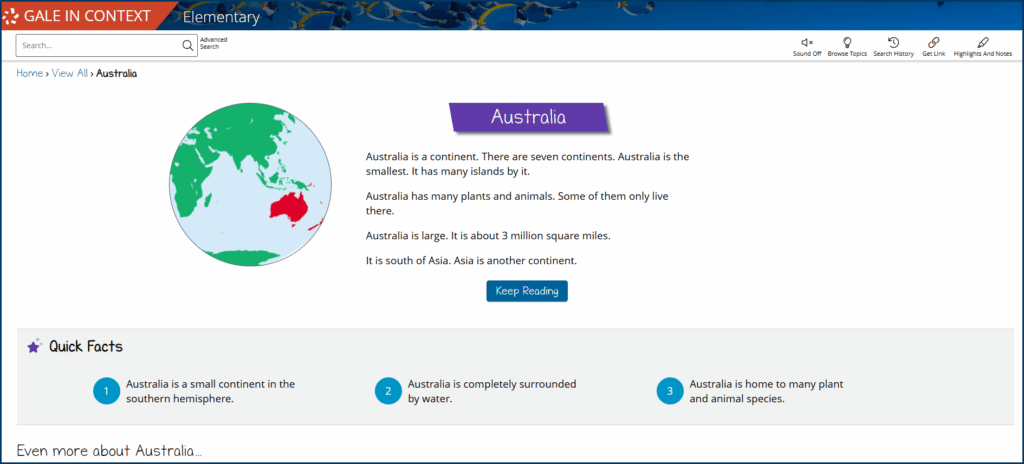Viewport: 1024px width, 464px height.
Task: Click the search magnifier icon
Action: tap(187, 46)
